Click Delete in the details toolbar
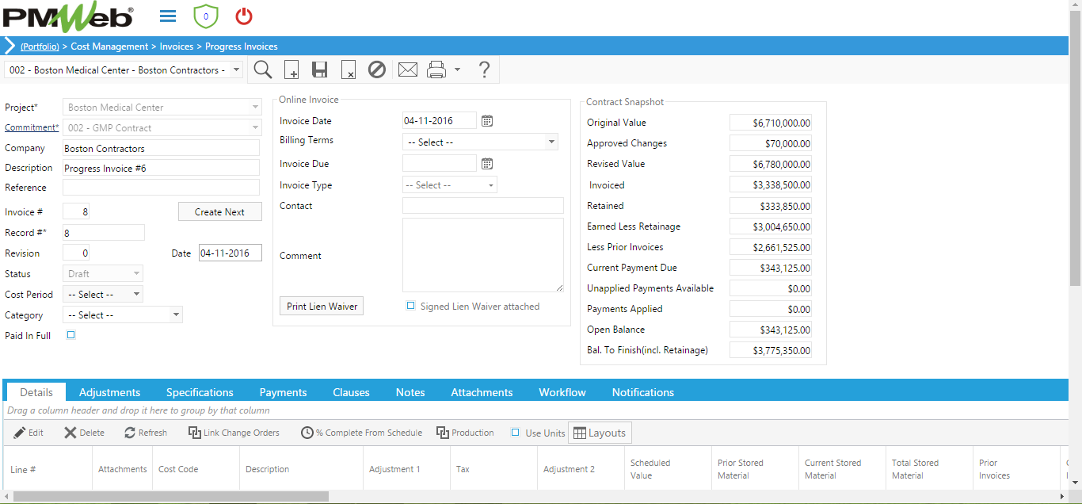This screenshot has height=504, width=1083. (x=84, y=433)
